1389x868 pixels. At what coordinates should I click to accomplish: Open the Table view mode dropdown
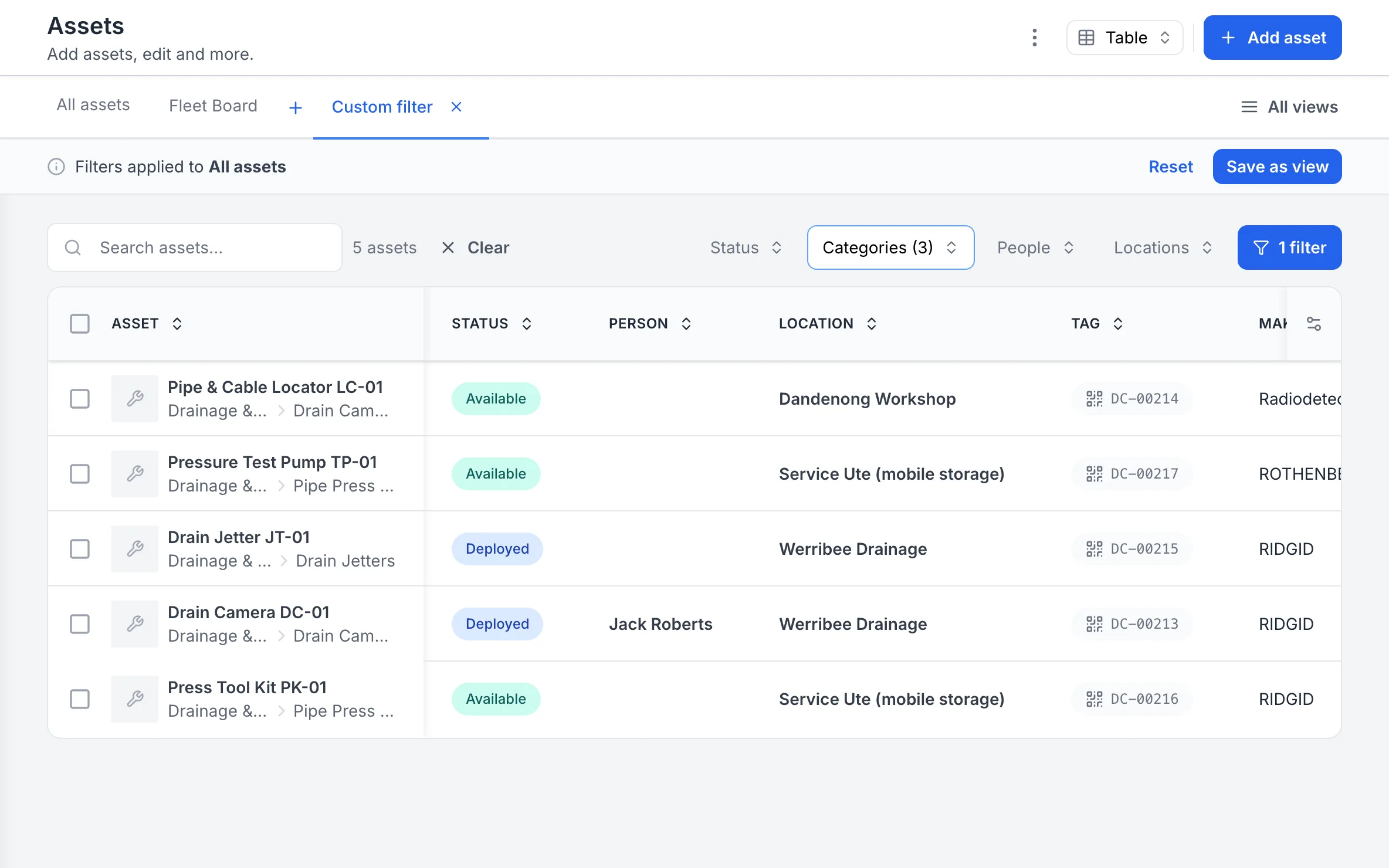pos(1124,38)
